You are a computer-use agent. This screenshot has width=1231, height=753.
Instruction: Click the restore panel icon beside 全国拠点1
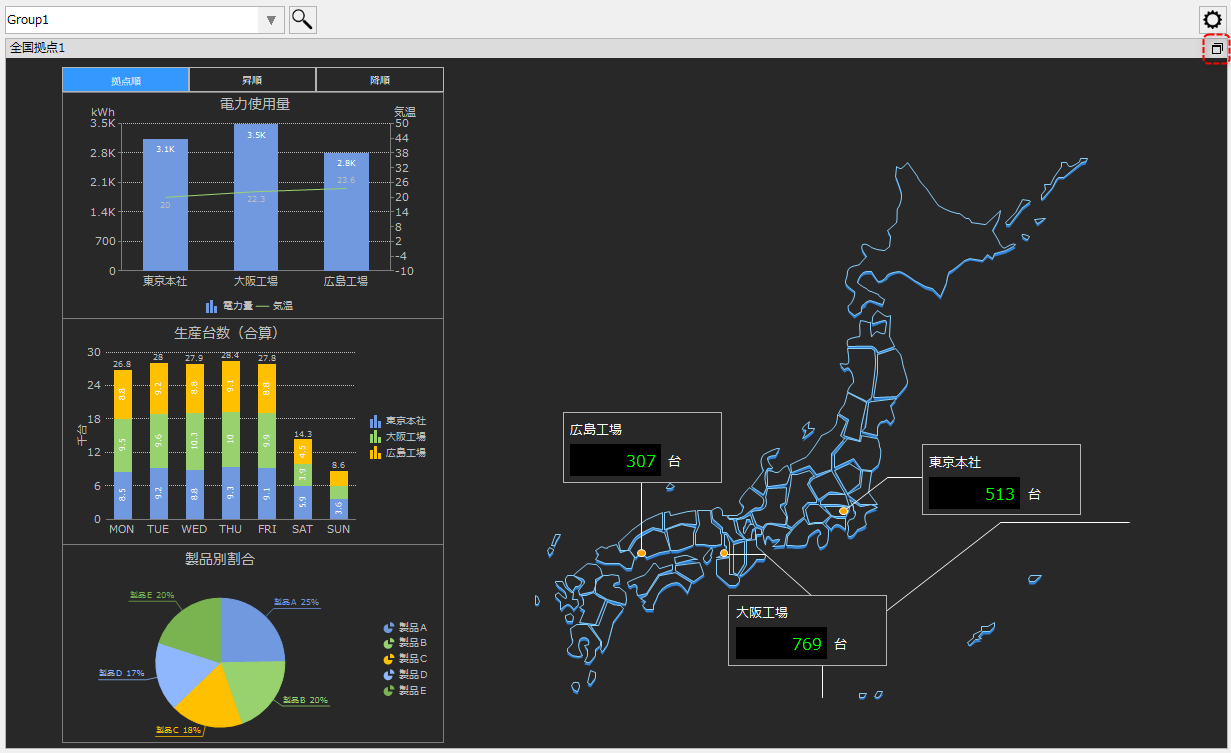pos(1216,48)
